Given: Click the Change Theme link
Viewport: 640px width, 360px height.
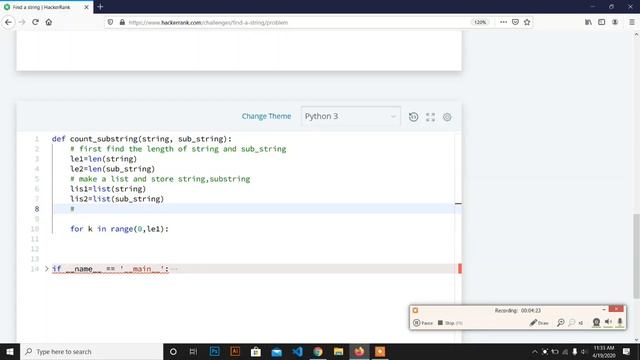Looking at the screenshot, I should point(266,116).
